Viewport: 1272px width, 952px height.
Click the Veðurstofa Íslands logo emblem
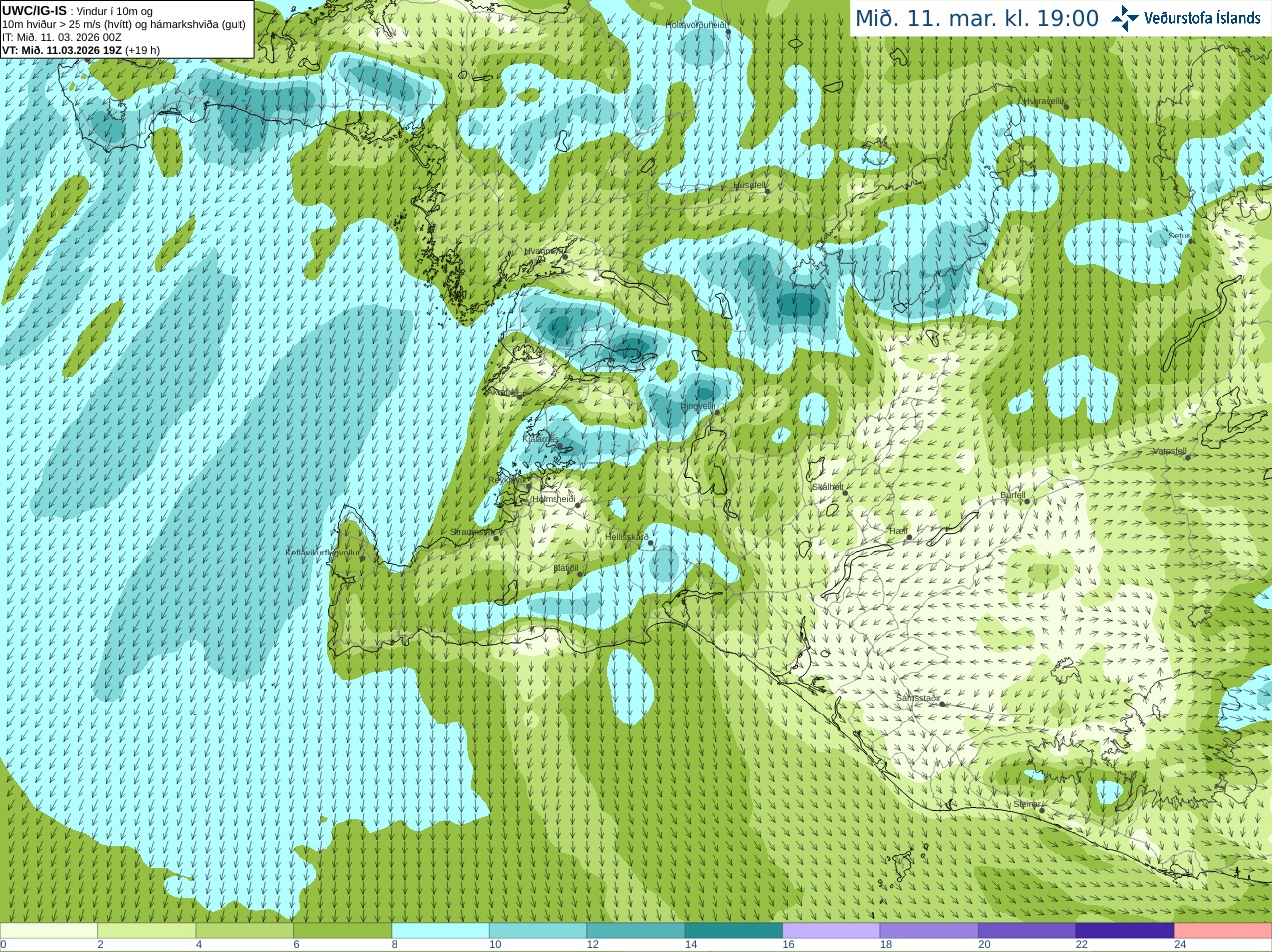[x=1125, y=18]
